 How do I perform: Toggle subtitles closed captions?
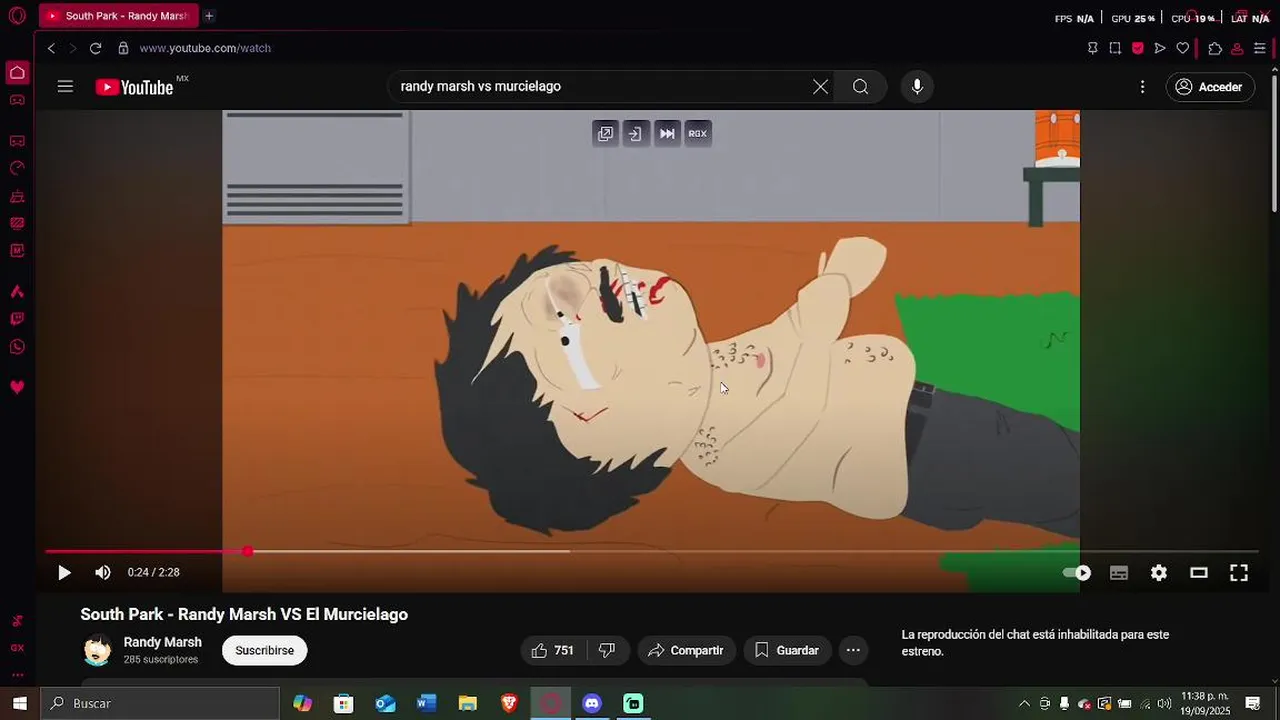click(x=1119, y=573)
